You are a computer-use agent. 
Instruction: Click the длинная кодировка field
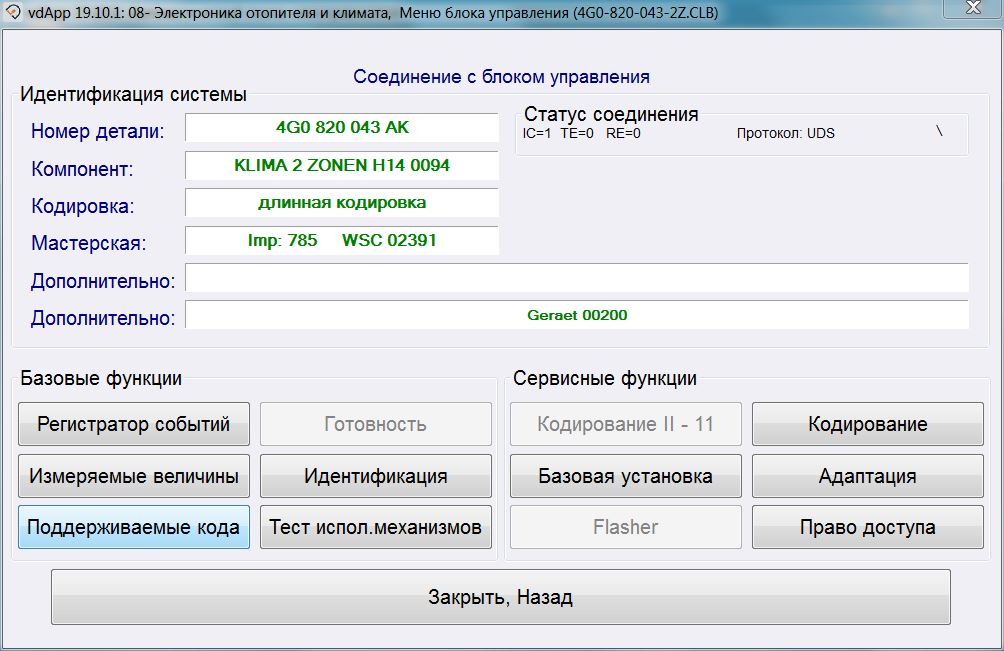click(x=342, y=203)
